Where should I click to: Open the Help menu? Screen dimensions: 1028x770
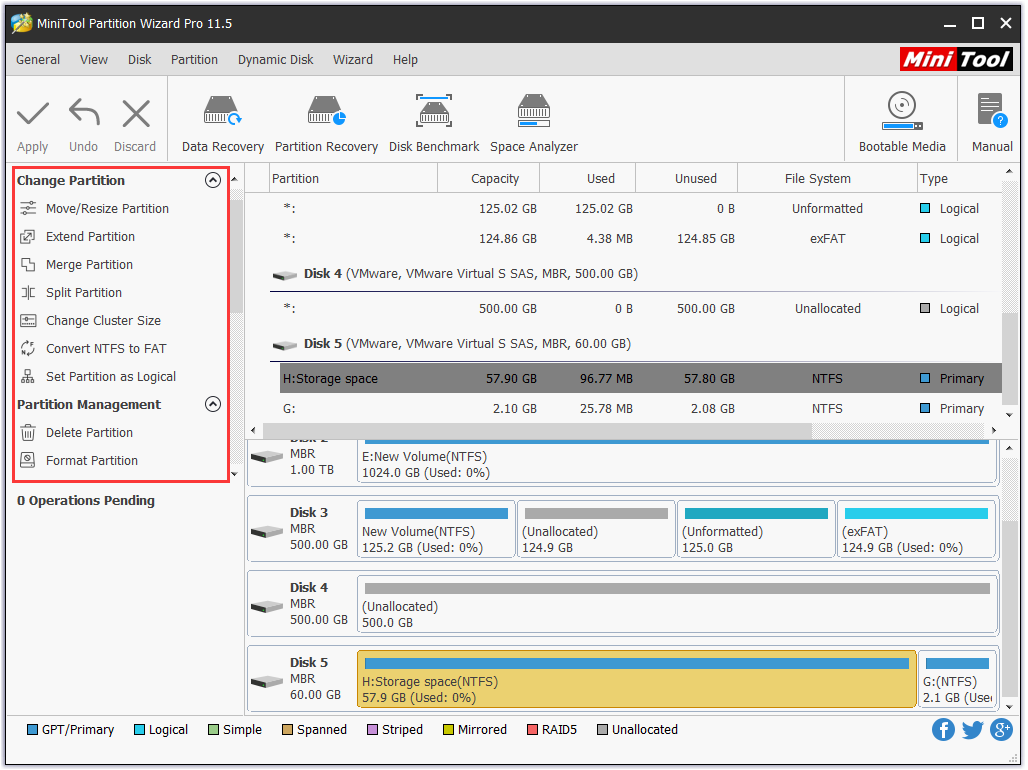point(405,60)
